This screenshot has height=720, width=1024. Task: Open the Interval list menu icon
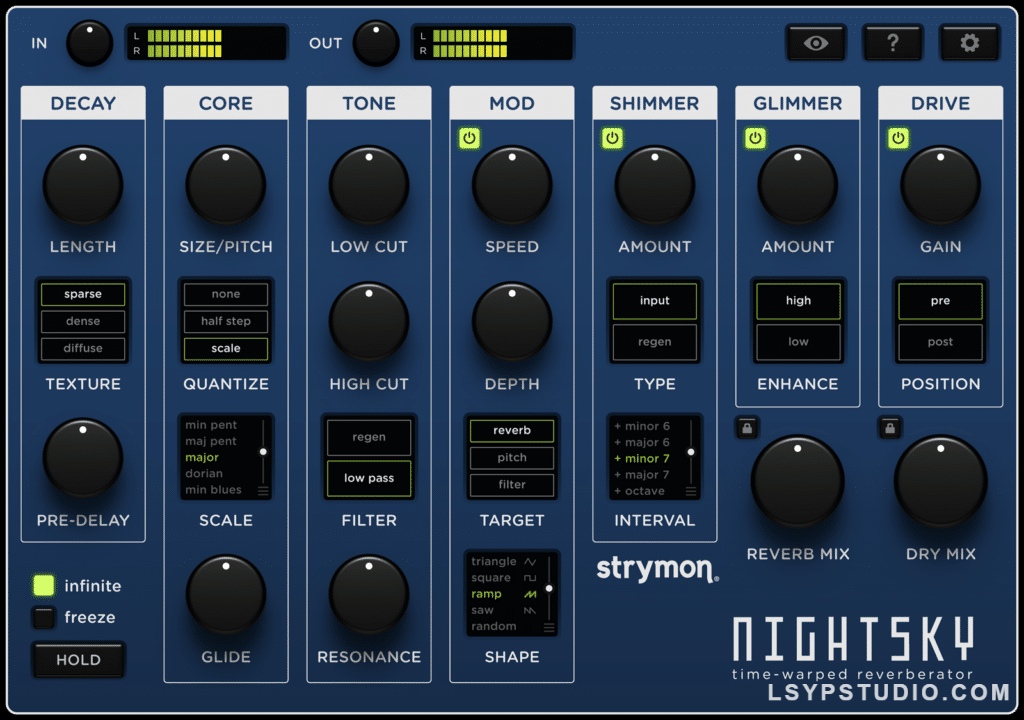(690, 490)
